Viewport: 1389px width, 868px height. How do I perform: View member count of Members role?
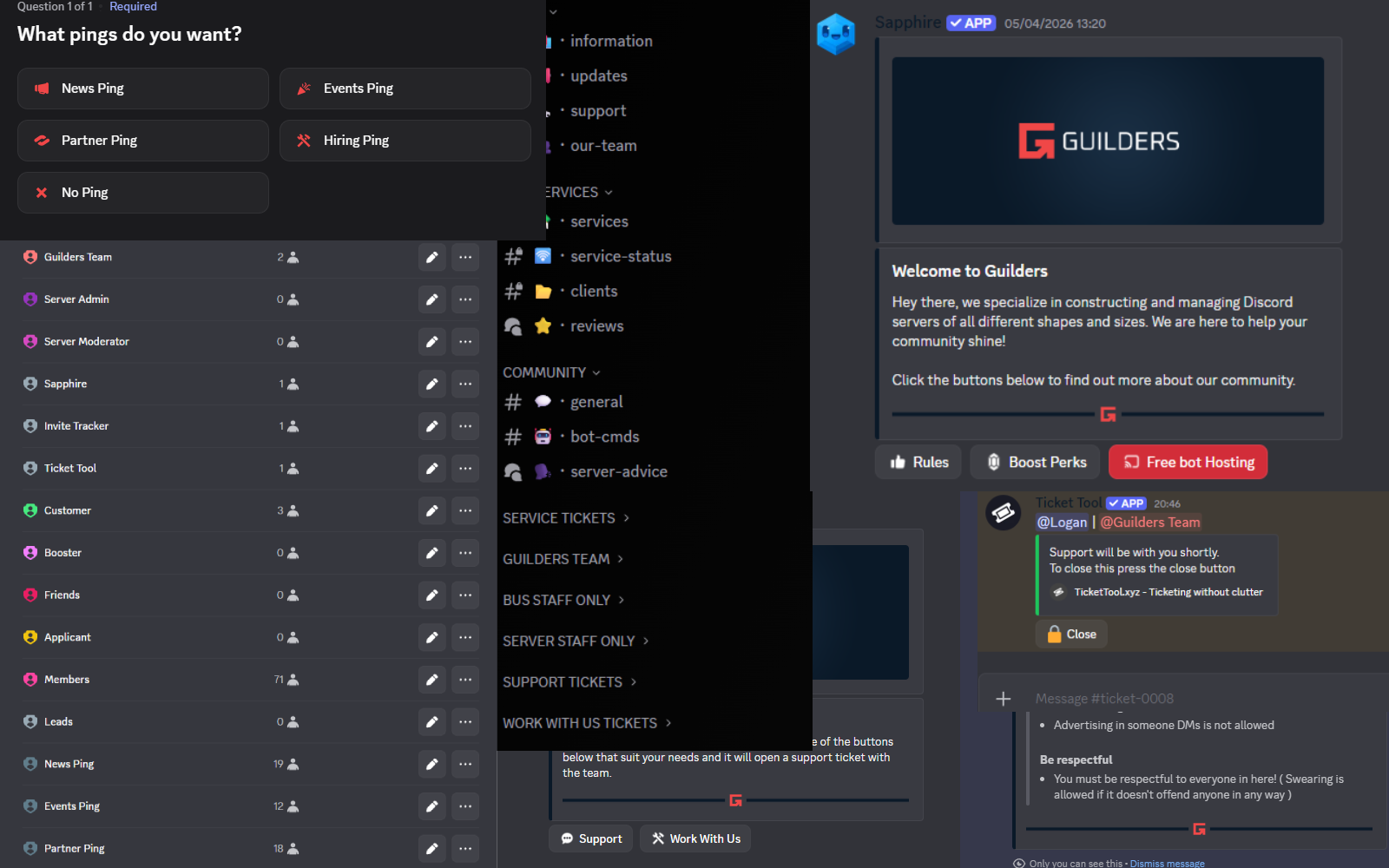(286, 680)
